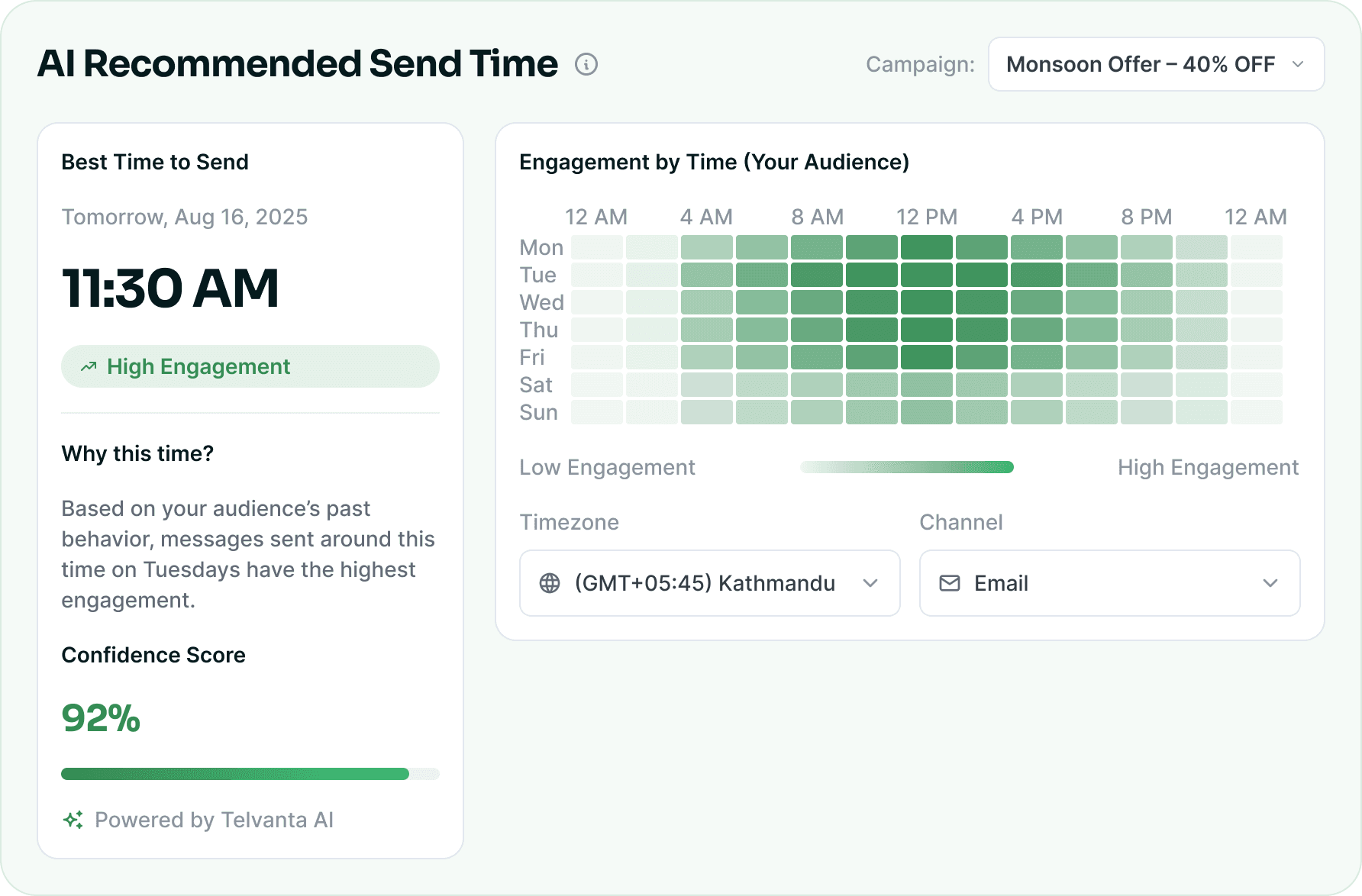Screen dimensions: 1362x896
Task: Click the confidence score progress bar
Action: click(x=250, y=774)
